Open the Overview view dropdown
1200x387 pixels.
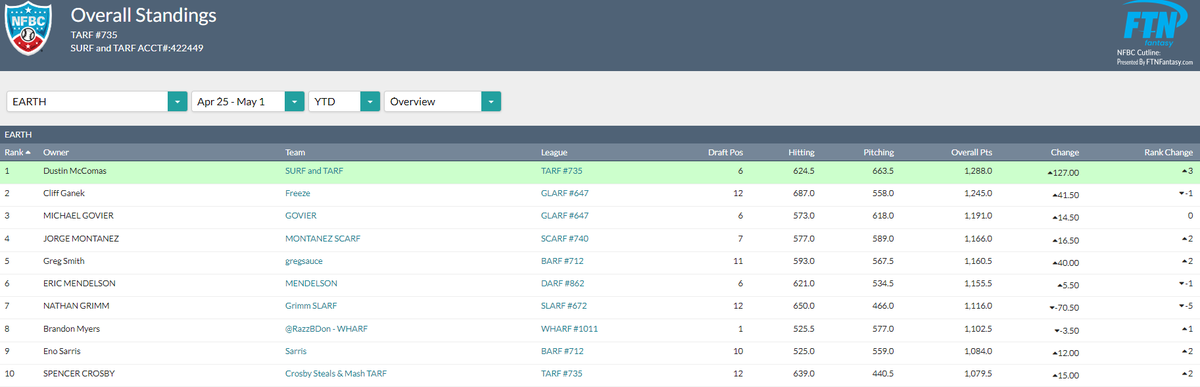point(442,102)
